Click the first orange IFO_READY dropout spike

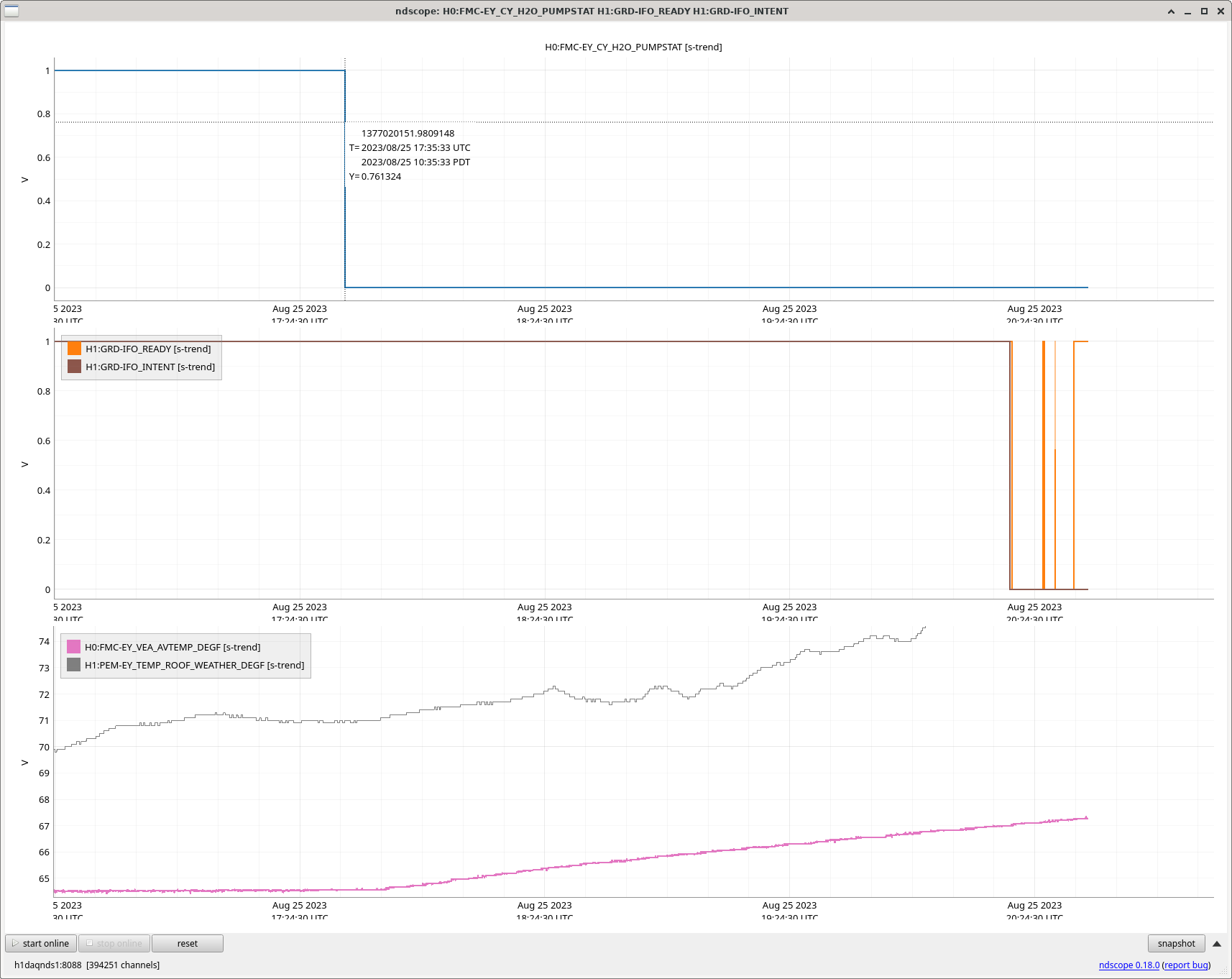[1011, 466]
